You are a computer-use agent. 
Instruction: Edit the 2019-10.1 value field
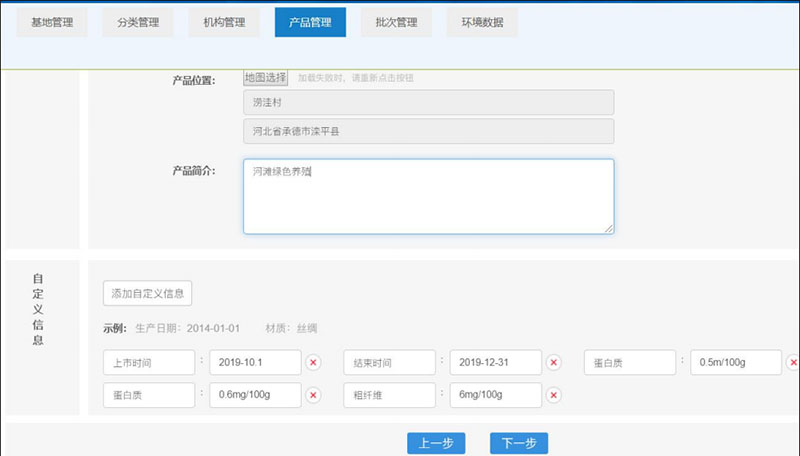tap(255, 362)
